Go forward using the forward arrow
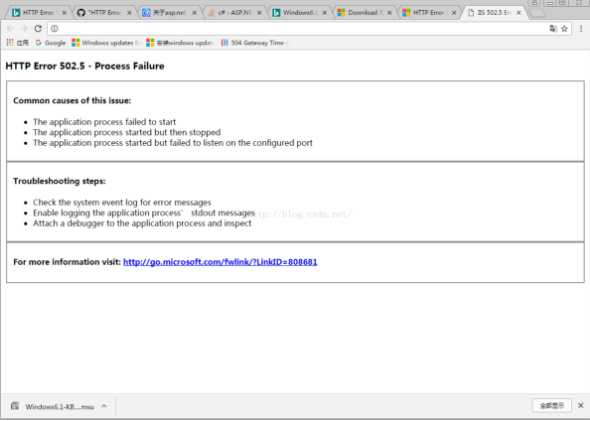 pyautogui.click(x=24, y=29)
